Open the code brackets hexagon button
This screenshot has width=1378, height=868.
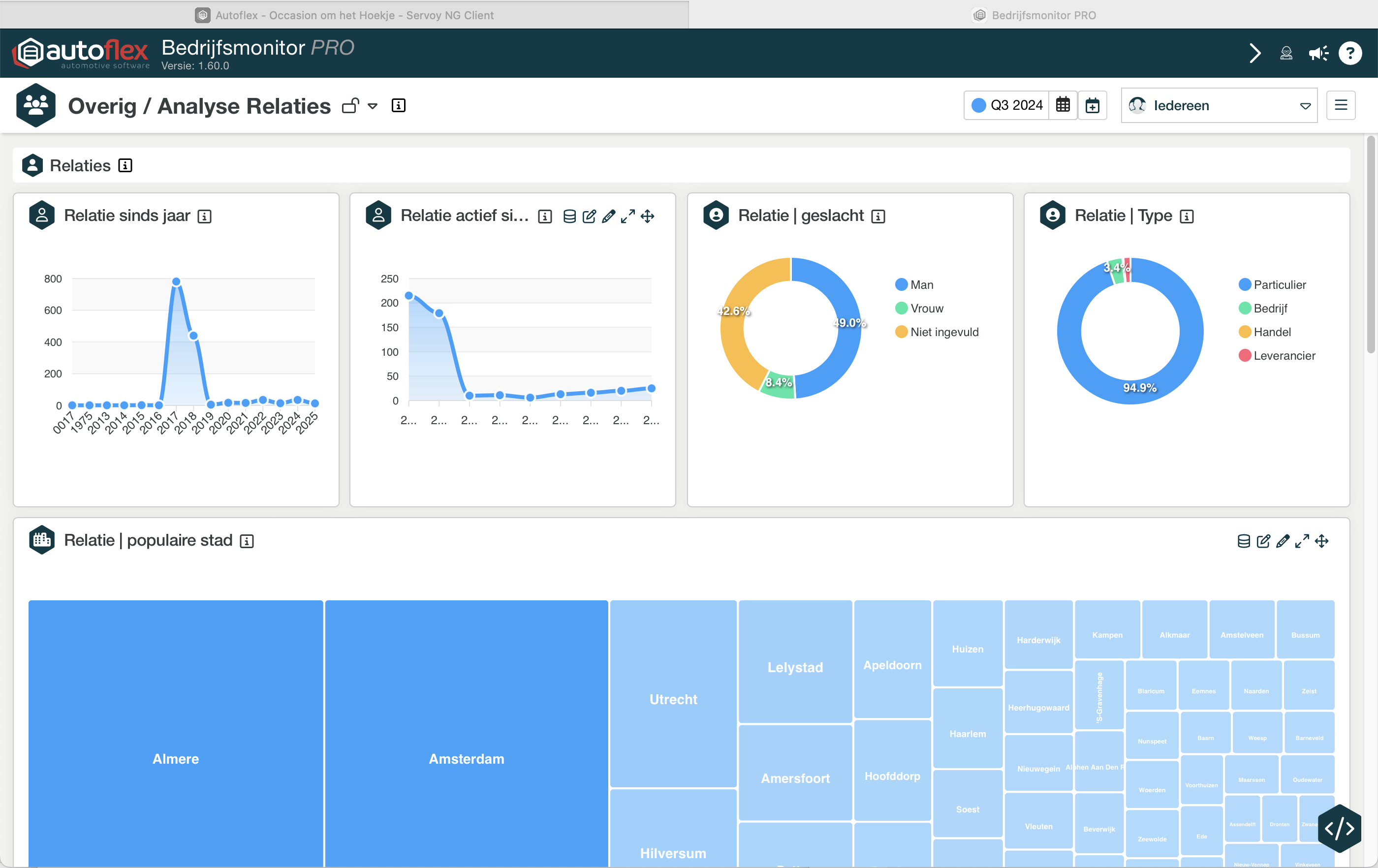click(1339, 828)
